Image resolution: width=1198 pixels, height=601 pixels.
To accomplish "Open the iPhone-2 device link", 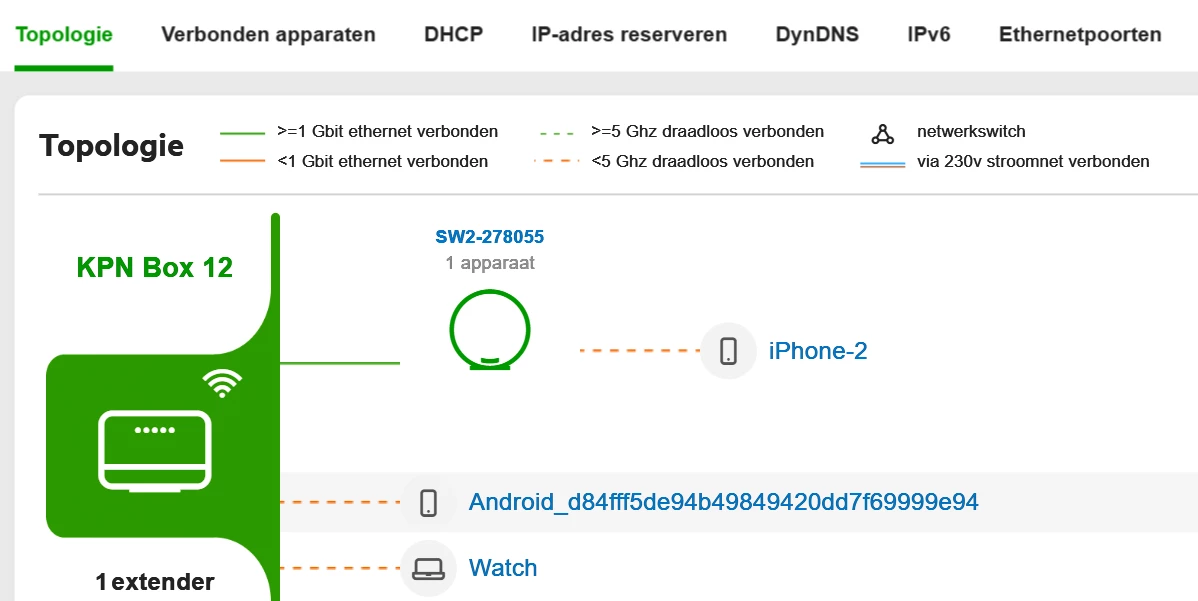I will 818,351.
